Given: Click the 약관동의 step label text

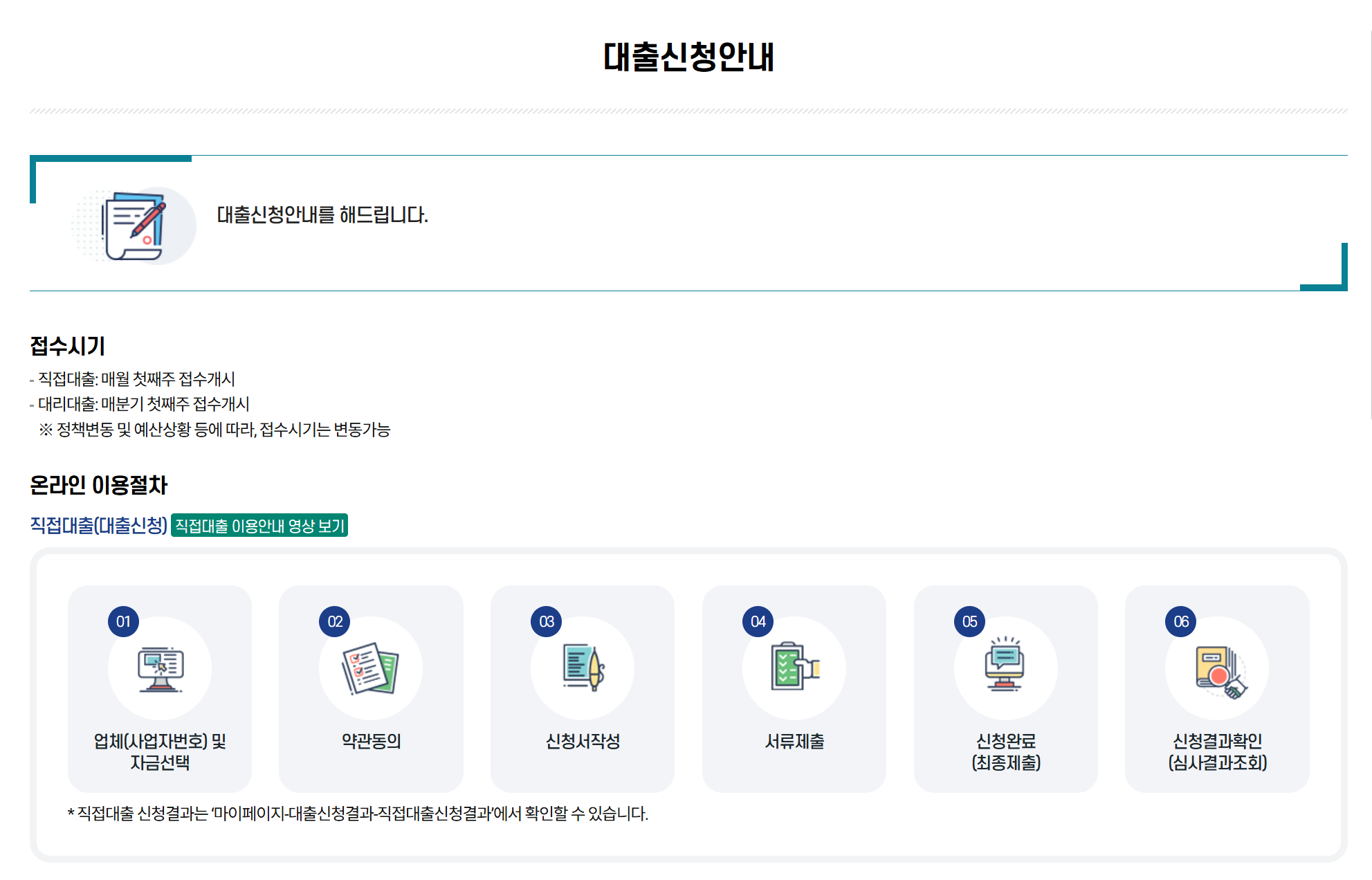Looking at the screenshot, I should (x=370, y=741).
